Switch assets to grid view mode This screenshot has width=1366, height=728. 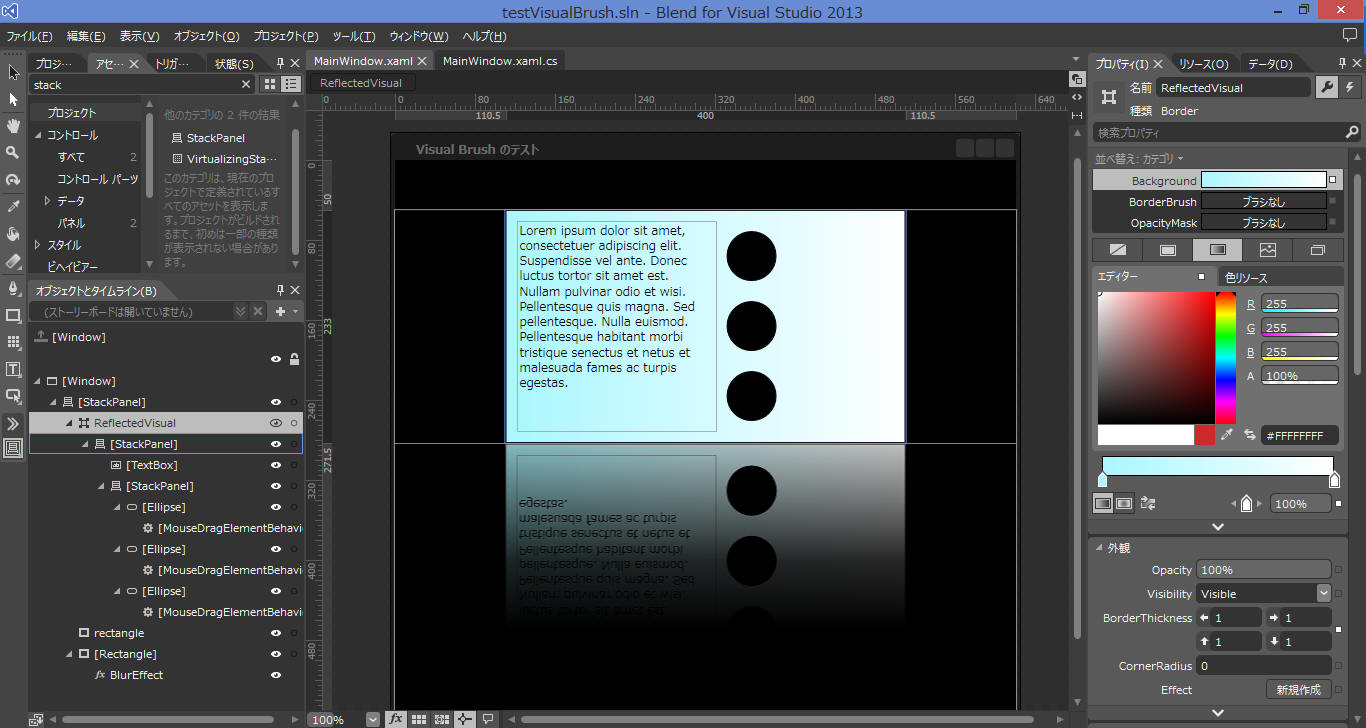[270, 85]
